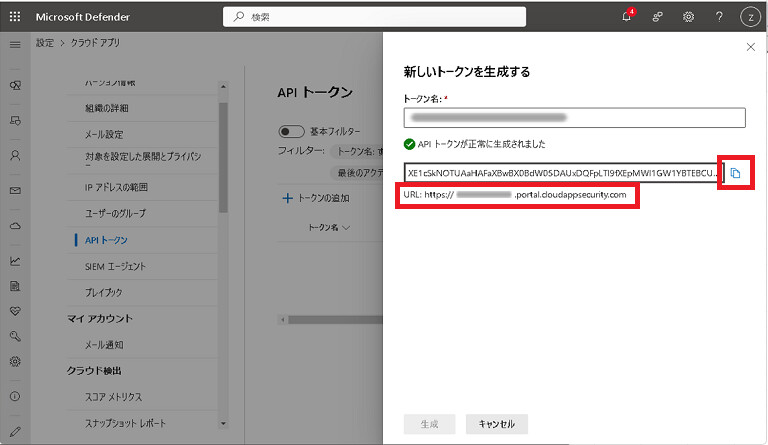Select スコア メトリクス in settings list
Image resolution: width=768 pixels, height=445 pixels.
(113, 397)
